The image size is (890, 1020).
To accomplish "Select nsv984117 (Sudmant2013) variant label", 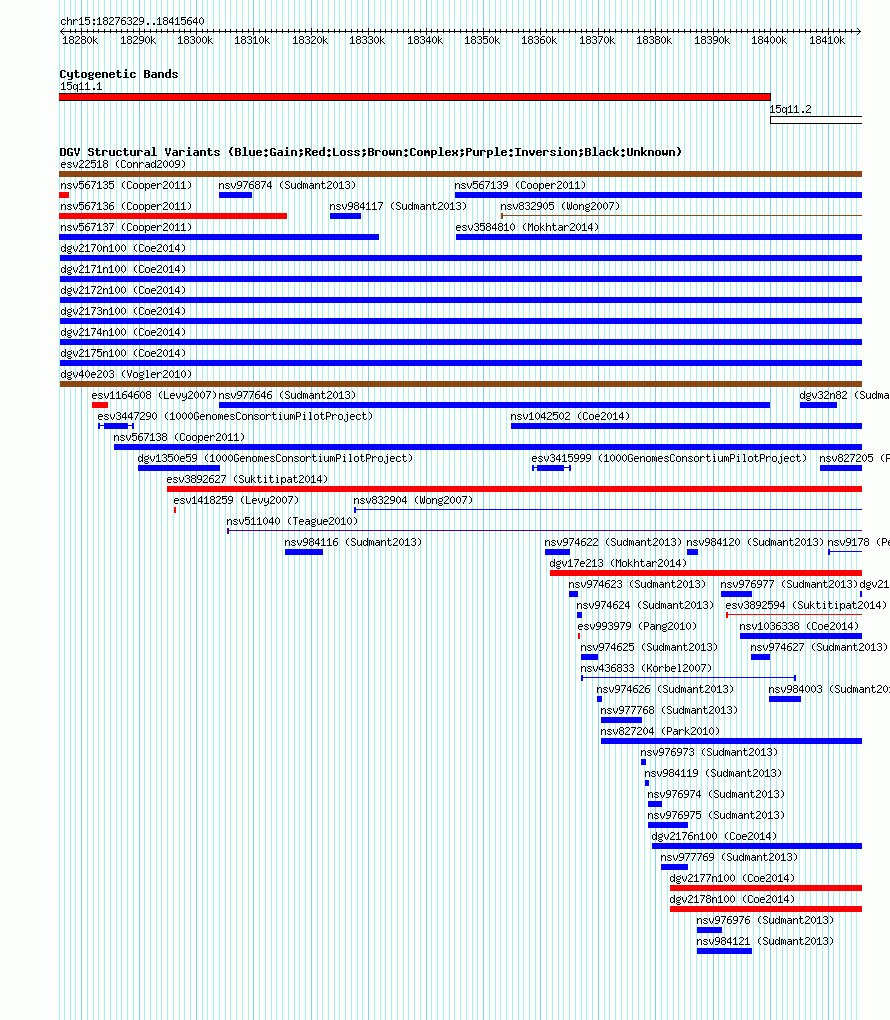I will 398,206.
